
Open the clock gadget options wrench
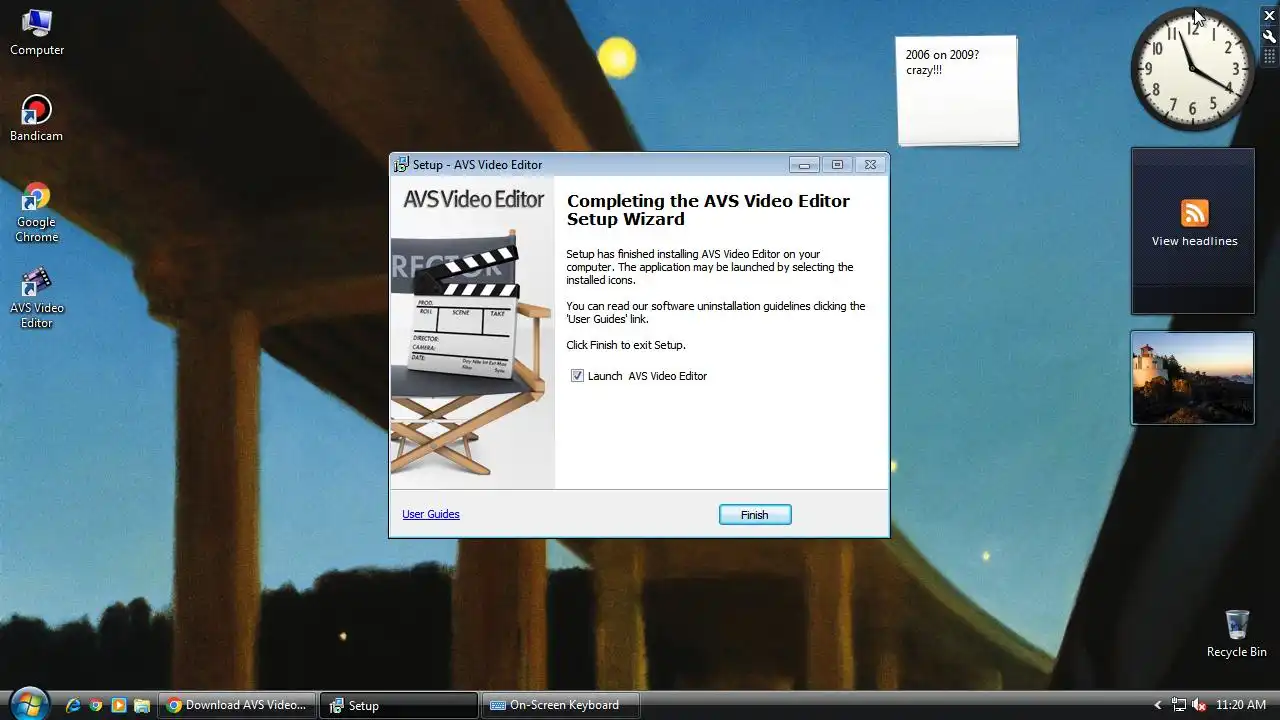pyautogui.click(x=1270, y=36)
